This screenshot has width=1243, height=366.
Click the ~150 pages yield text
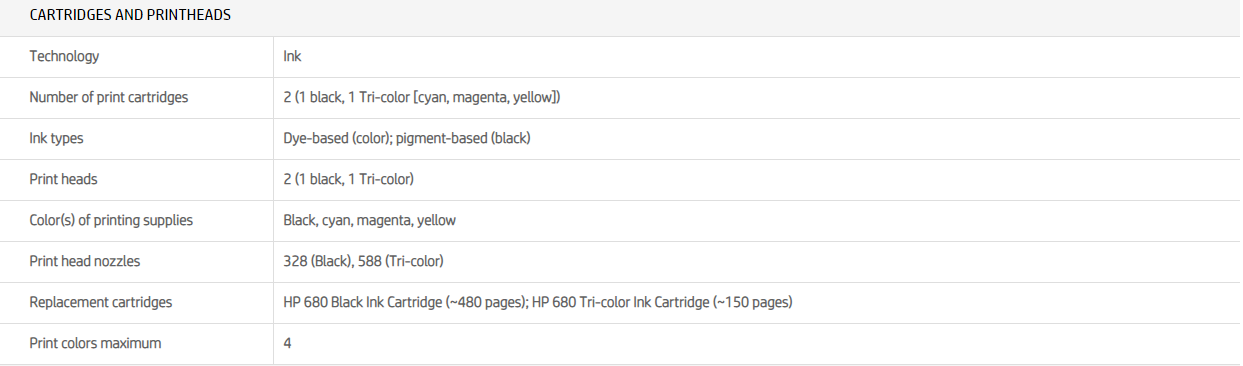753,302
